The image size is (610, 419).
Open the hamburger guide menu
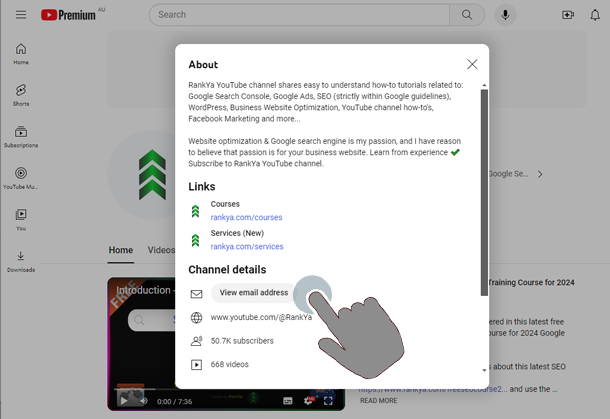pos(21,15)
